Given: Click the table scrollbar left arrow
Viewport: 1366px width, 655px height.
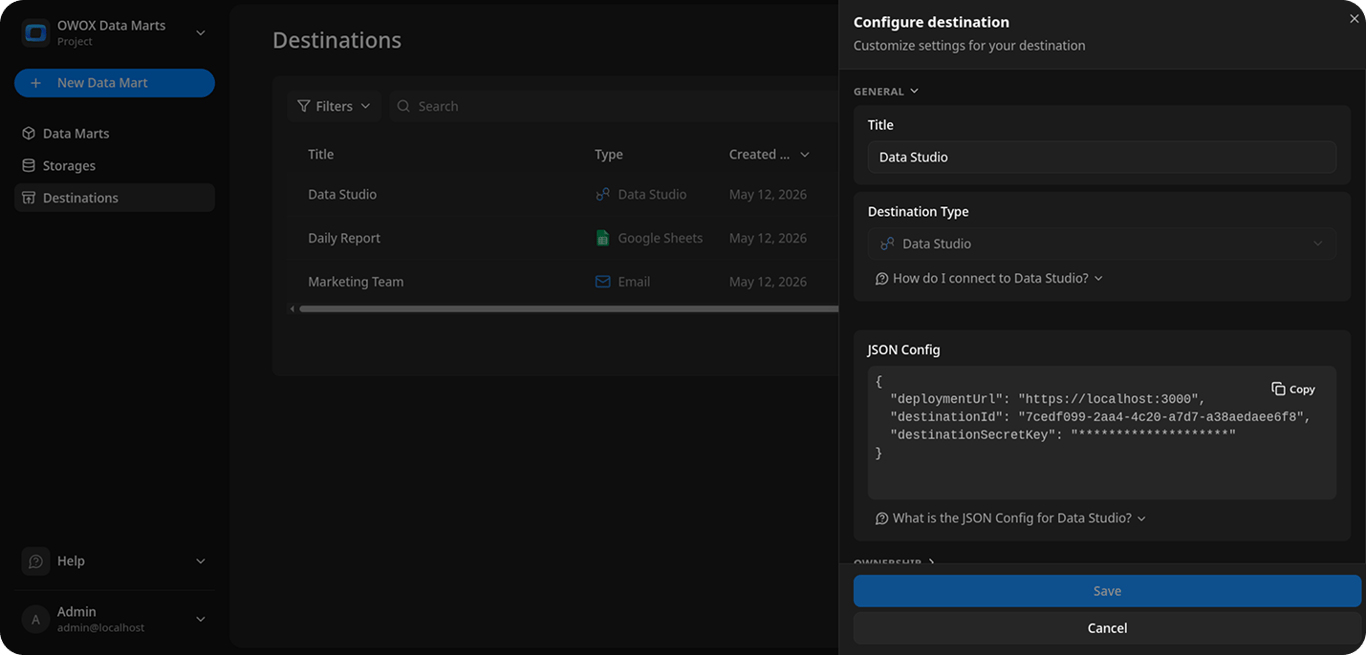Looking at the screenshot, I should pyautogui.click(x=292, y=309).
